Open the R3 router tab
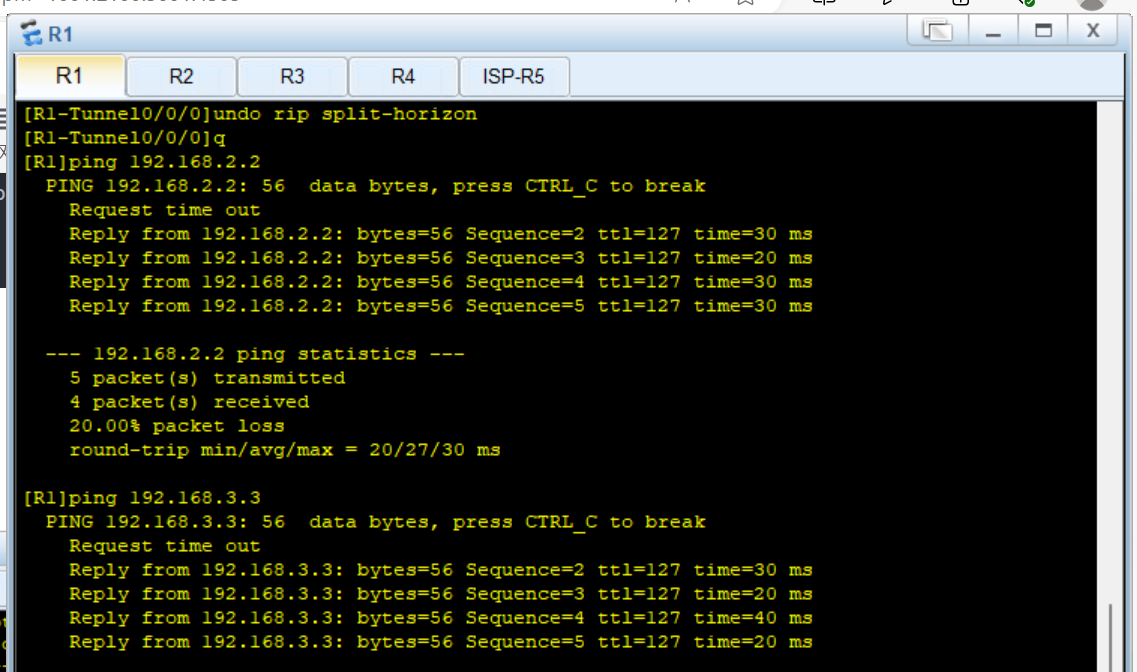The height and width of the screenshot is (672, 1137). [x=292, y=76]
